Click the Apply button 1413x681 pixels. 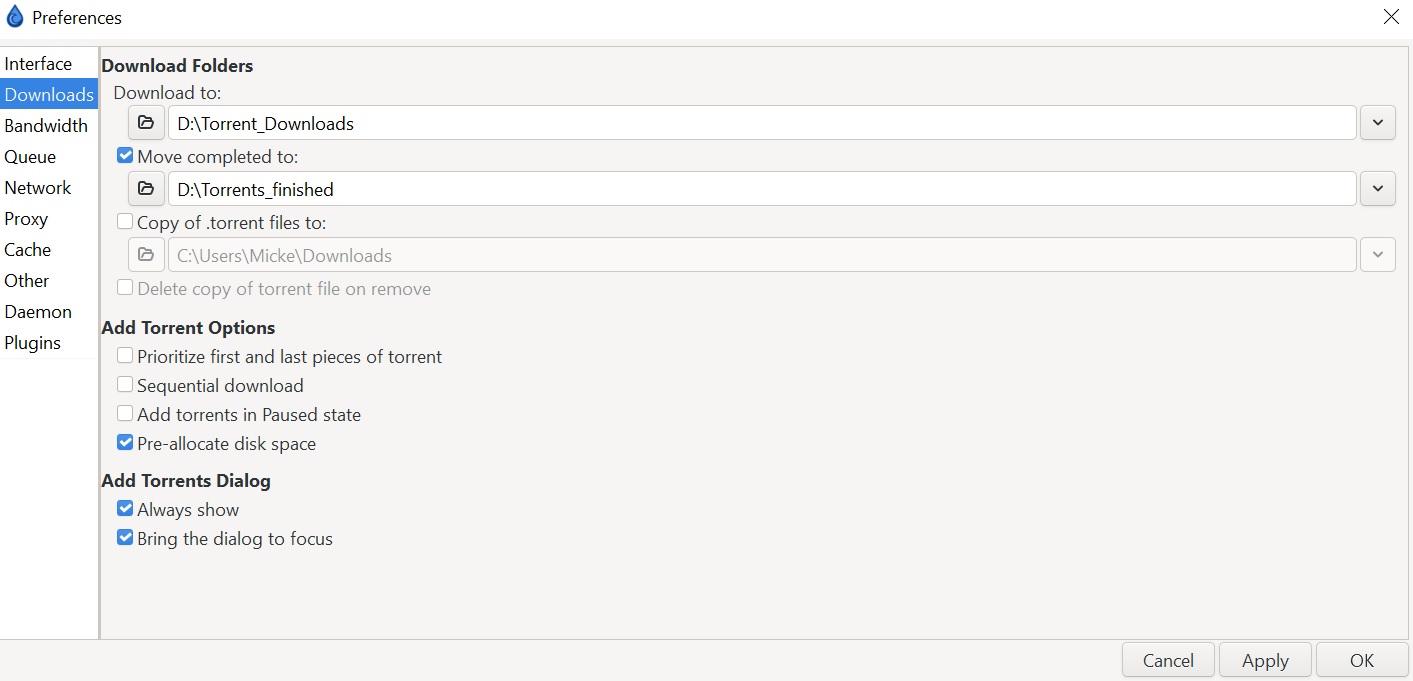coord(1265,660)
